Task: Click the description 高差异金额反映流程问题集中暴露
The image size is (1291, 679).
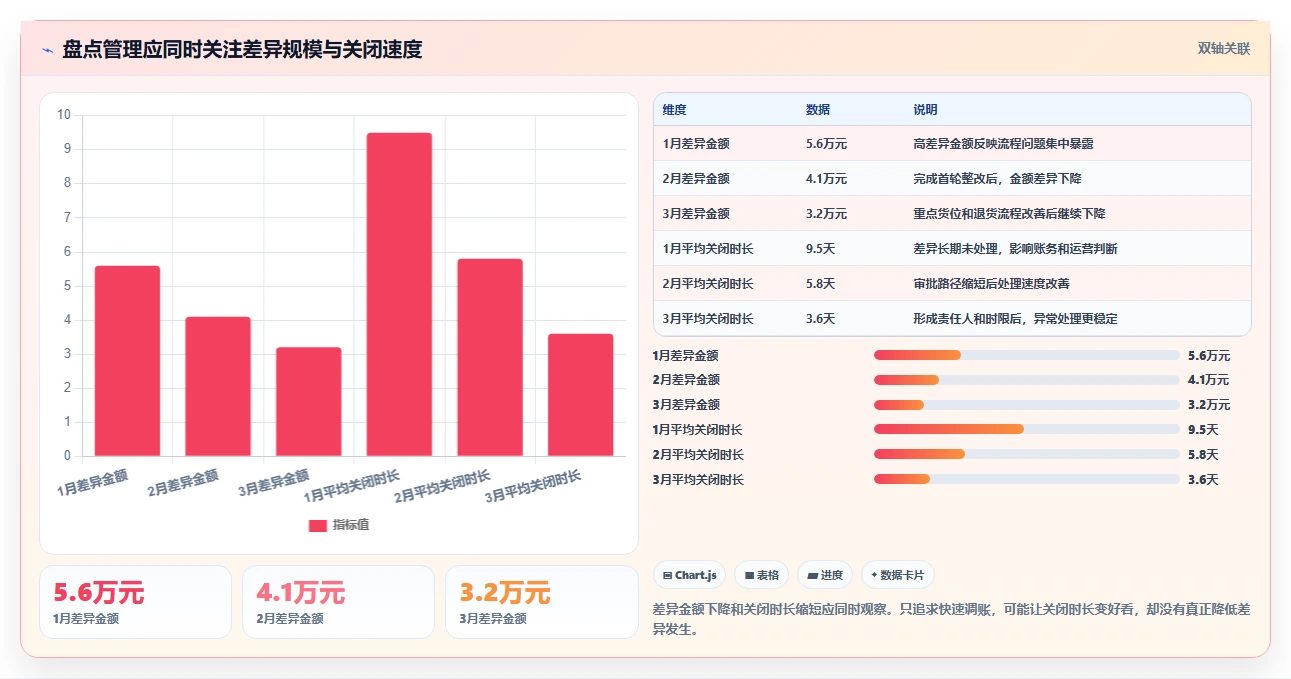Action: [x=1003, y=144]
